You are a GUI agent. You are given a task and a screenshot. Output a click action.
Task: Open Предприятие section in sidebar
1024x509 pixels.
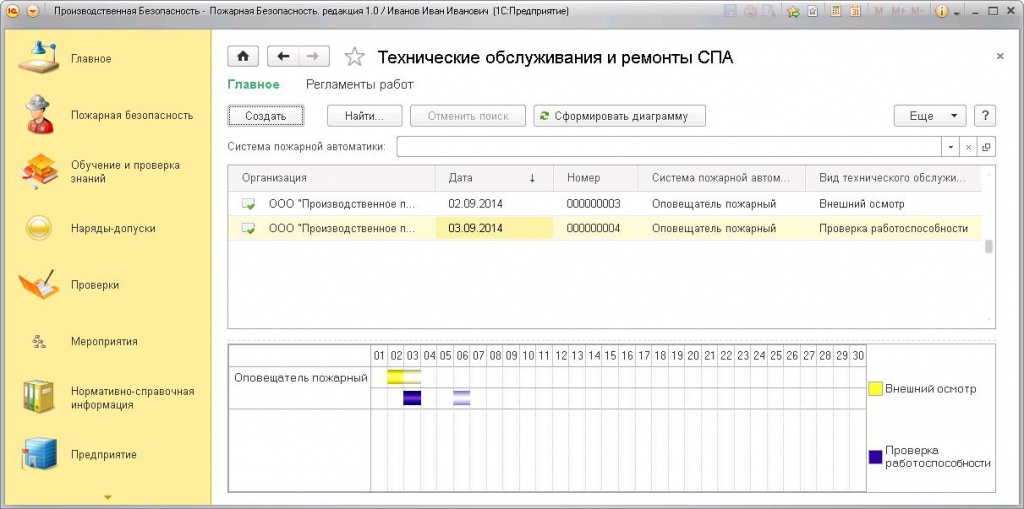tap(103, 455)
